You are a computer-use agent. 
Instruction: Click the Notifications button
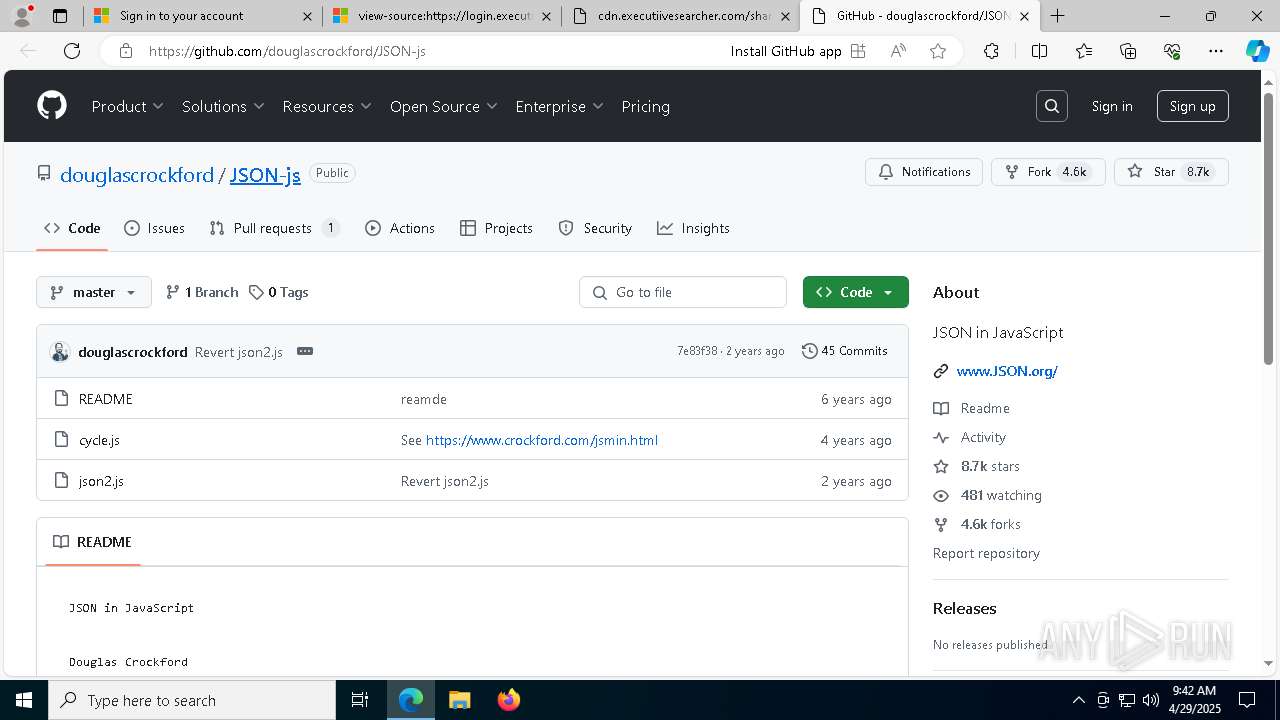point(924,172)
